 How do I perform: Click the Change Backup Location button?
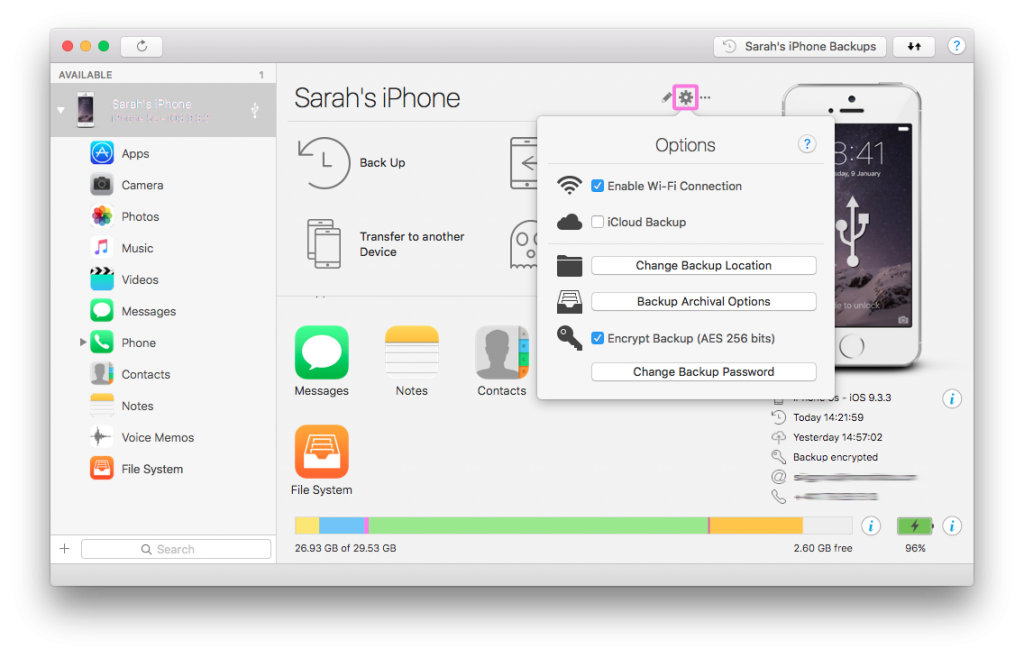click(x=703, y=265)
